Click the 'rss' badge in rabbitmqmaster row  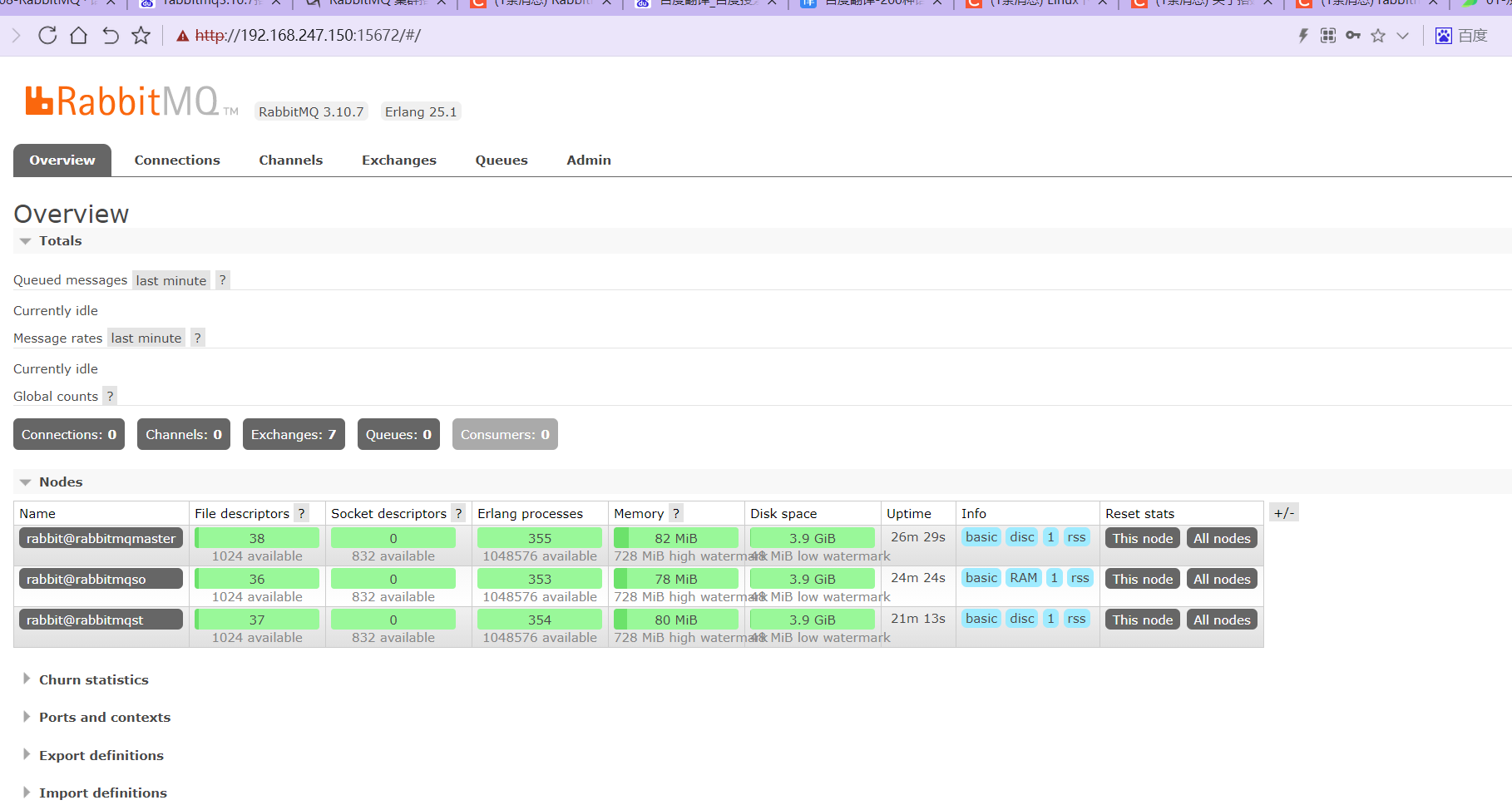pos(1076,537)
